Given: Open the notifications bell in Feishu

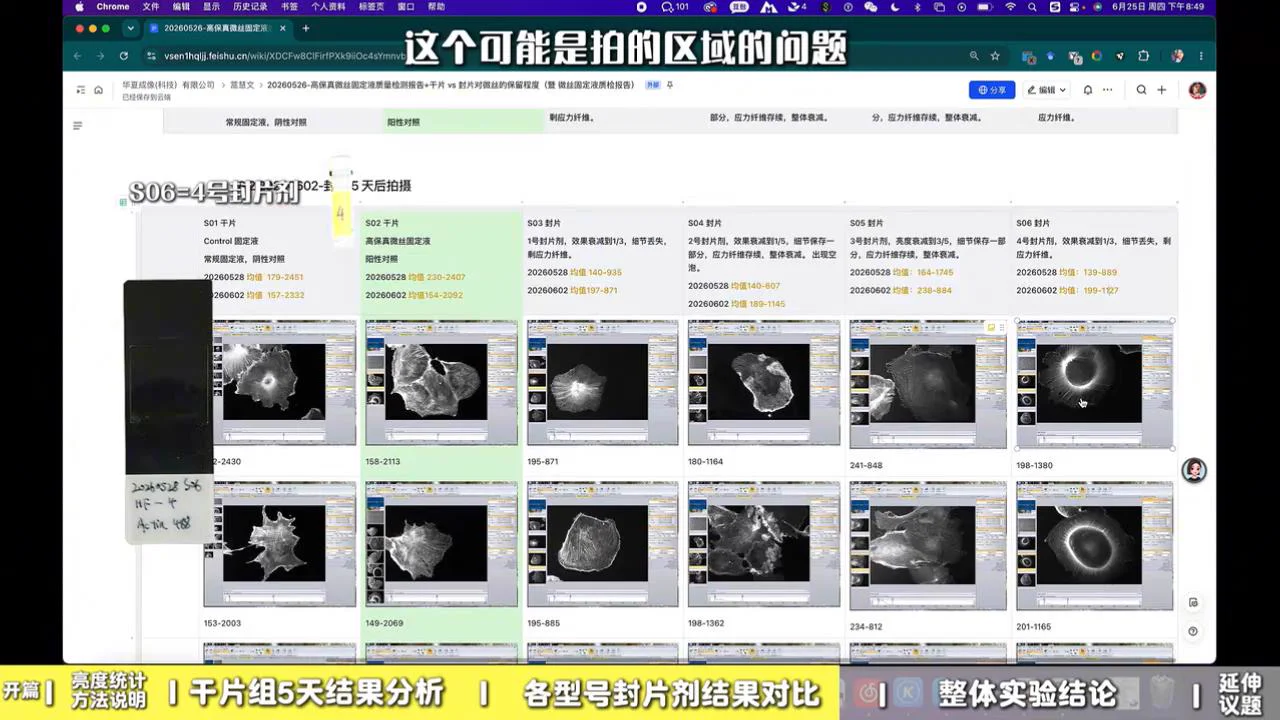Looking at the screenshot, I should click(1088, 90).
